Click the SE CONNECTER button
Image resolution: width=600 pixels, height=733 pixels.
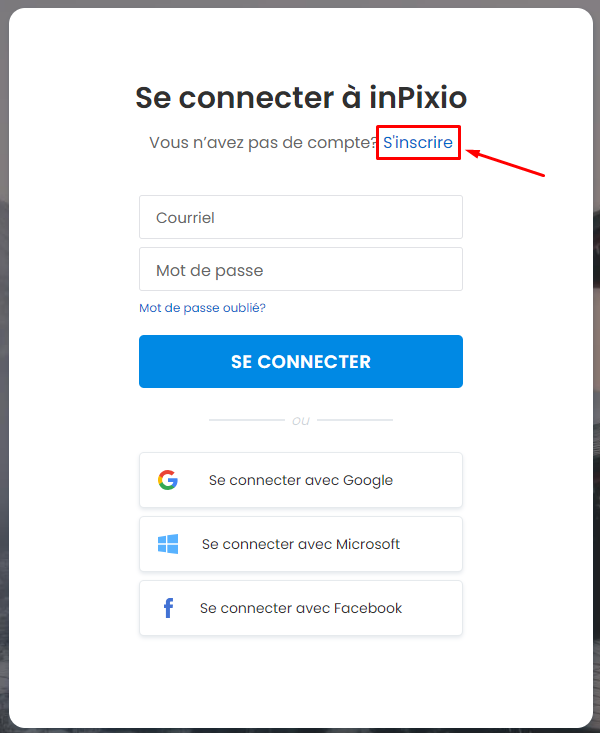301,361
